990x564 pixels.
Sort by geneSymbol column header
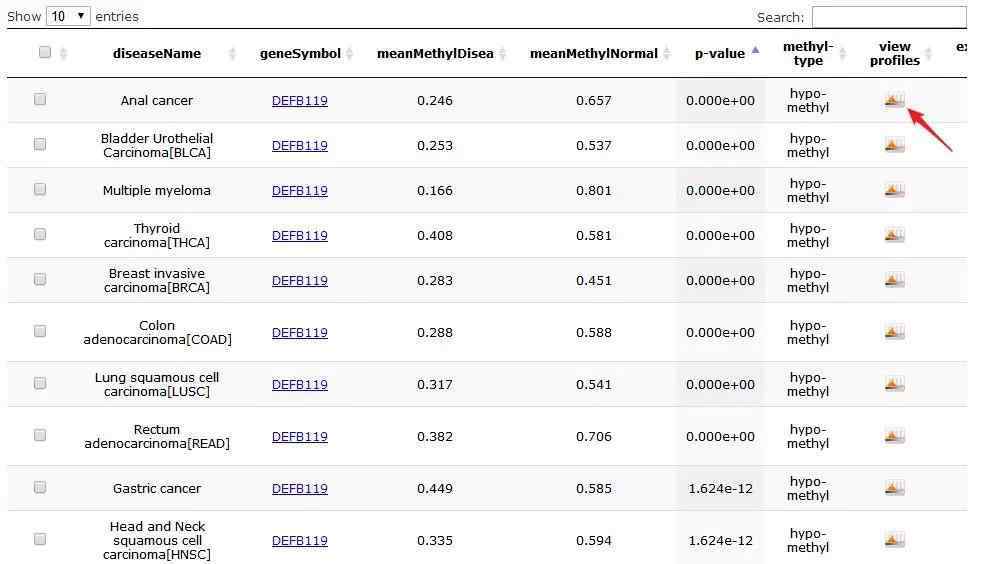coord(300,54)
